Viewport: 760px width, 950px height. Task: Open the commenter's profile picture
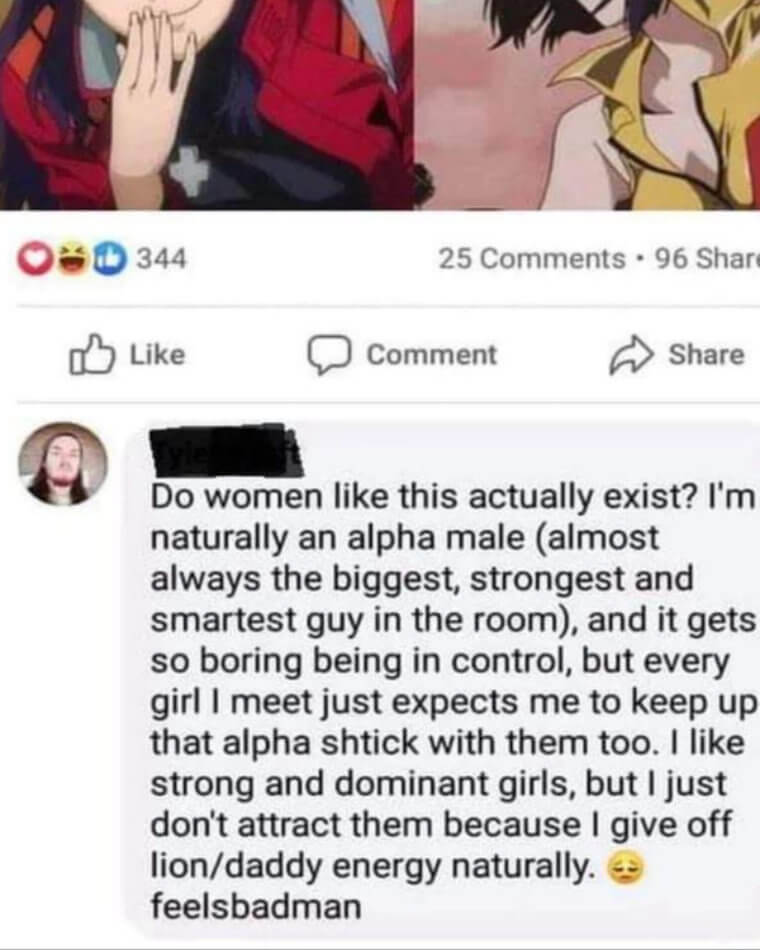(63, 465)
